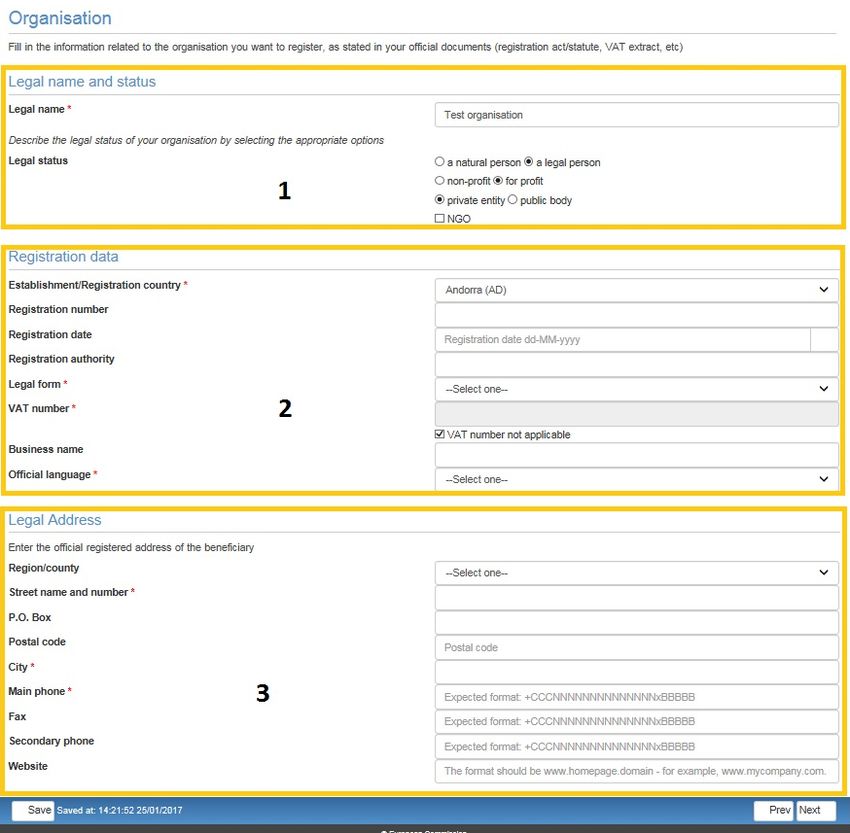Click into the Postal code field

pyautogui.click(x=636, y=648)
